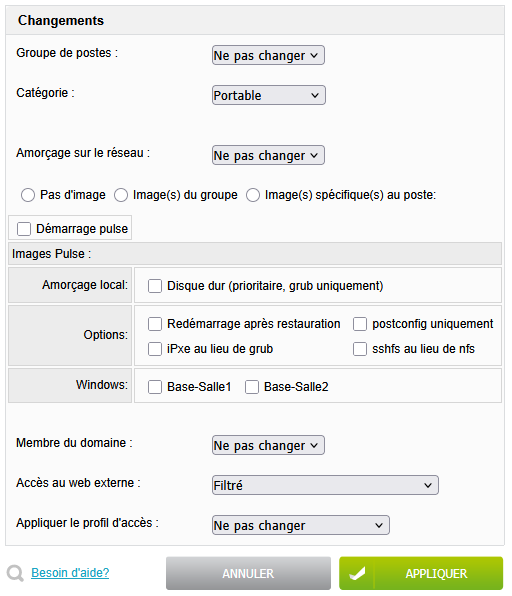Screen dimensions: 512x596
Task: Click the checkmark icon on Appliquer
Action: click(x=357, y=573)
